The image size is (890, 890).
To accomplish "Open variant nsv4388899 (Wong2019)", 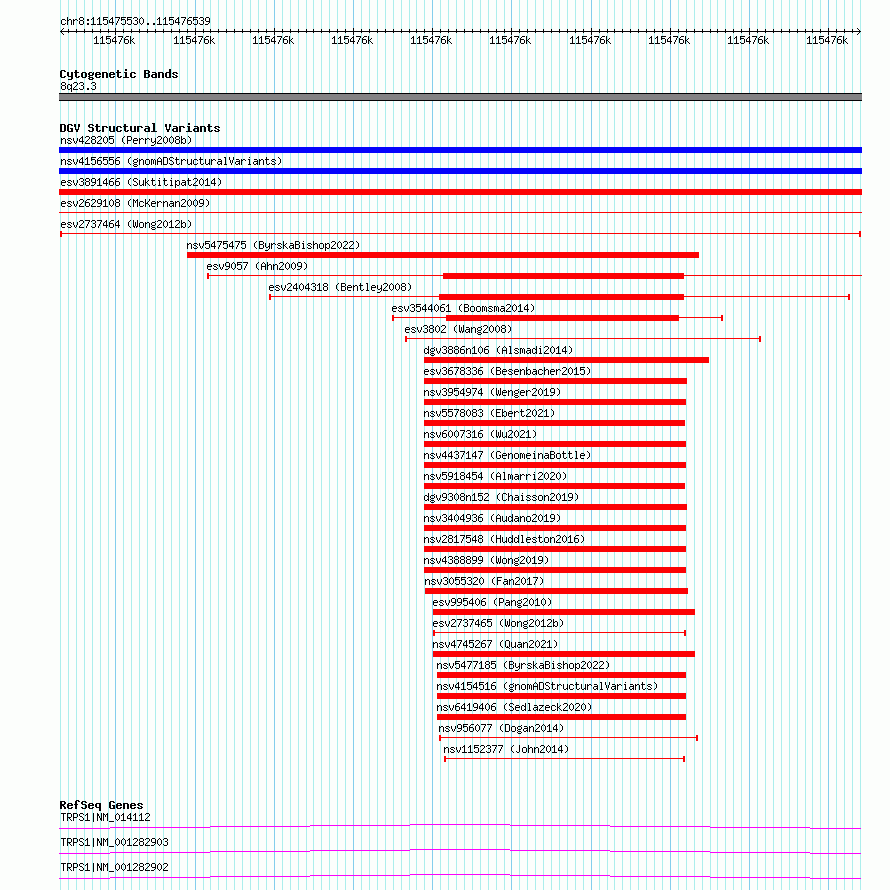I will [x=486, y=560].
